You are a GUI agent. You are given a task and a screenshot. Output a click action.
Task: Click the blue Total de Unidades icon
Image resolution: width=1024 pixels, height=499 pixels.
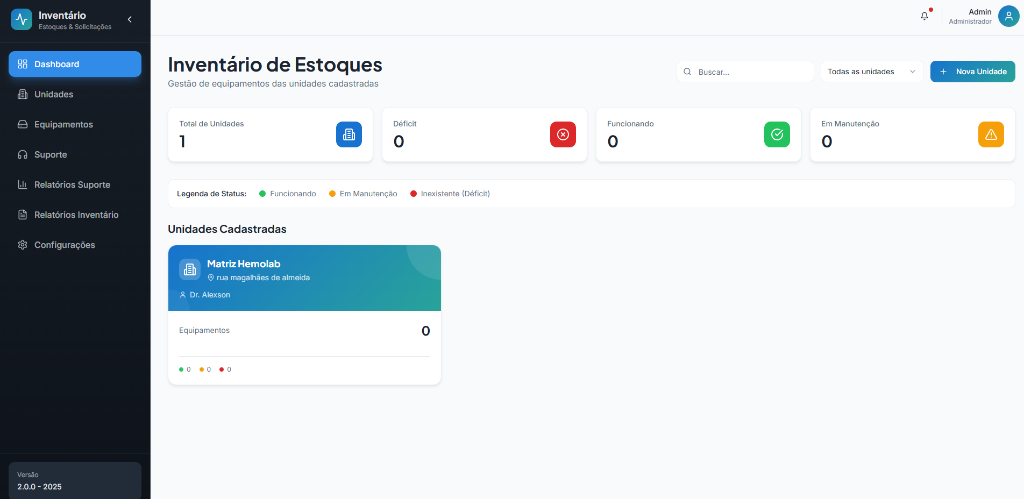click(348, 135)
